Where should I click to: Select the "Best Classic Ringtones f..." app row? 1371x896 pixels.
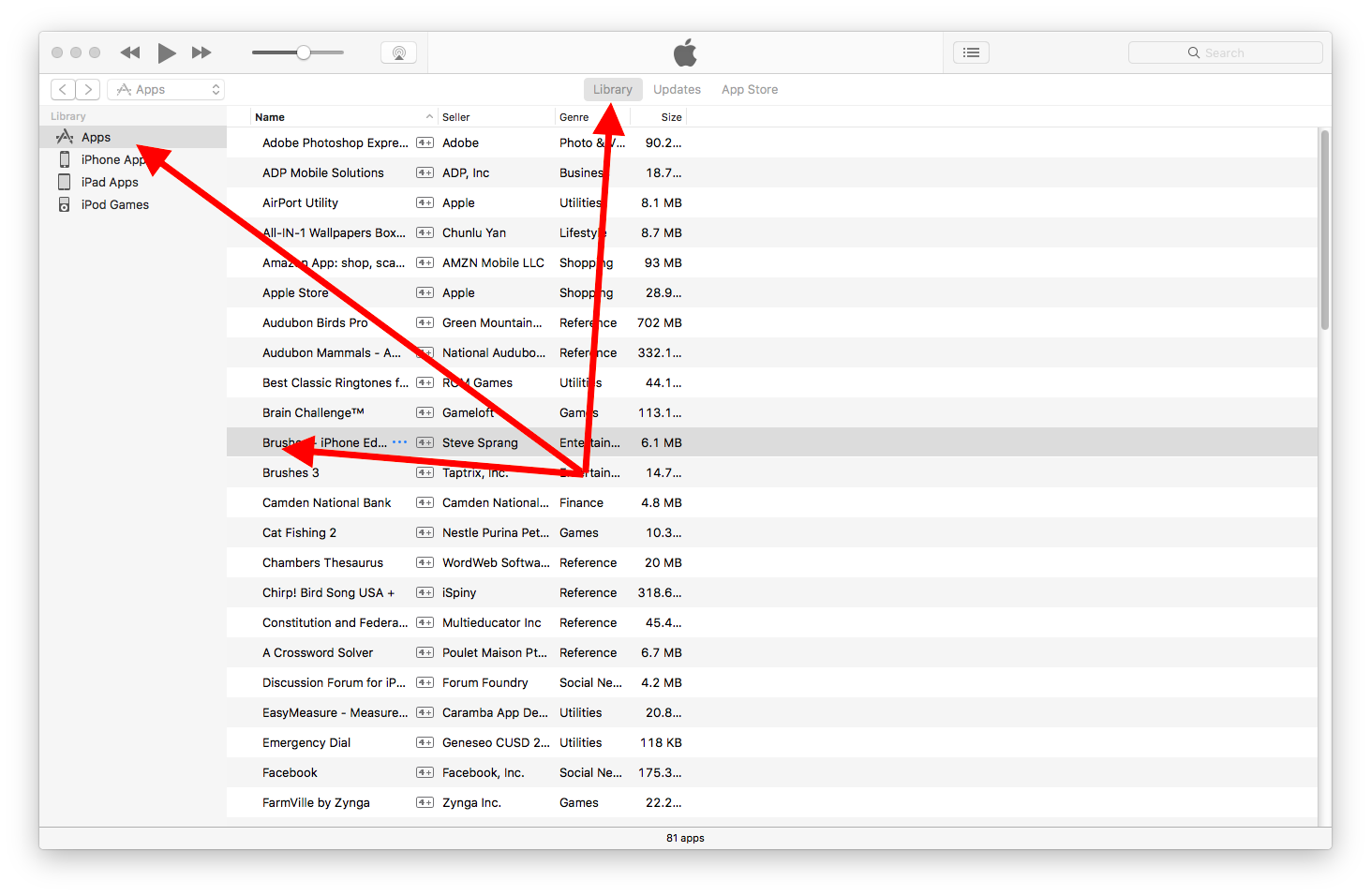point(772,382)
